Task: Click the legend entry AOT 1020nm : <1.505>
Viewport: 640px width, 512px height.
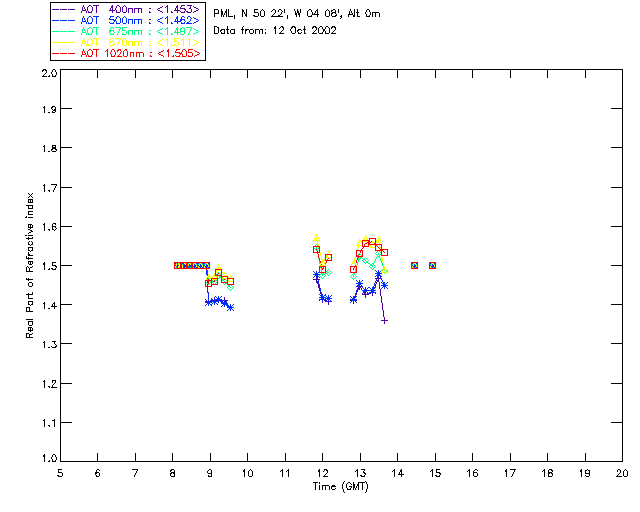Action: (x=127, y=53)
